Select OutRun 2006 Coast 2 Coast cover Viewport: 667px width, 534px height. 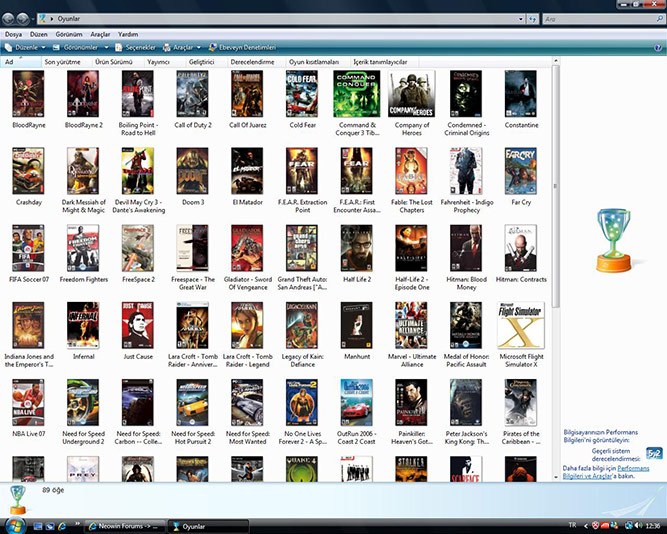click(356, 403)
